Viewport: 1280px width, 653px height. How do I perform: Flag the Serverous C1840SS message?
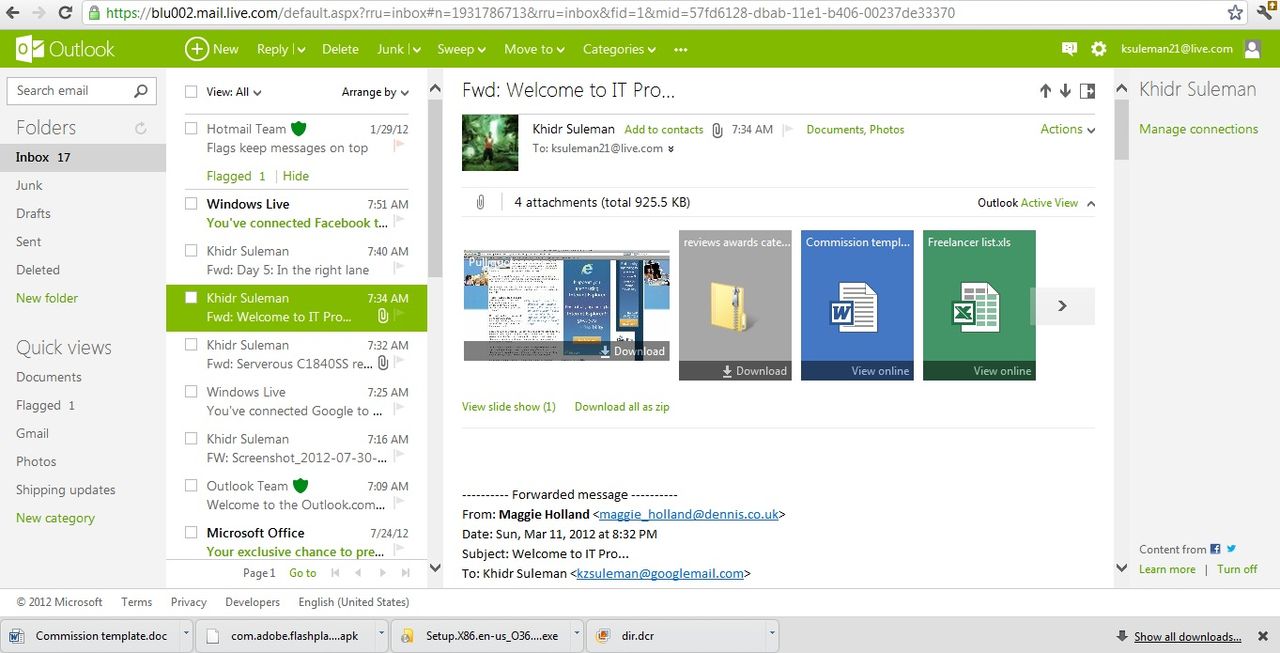[x=399, y=363]
